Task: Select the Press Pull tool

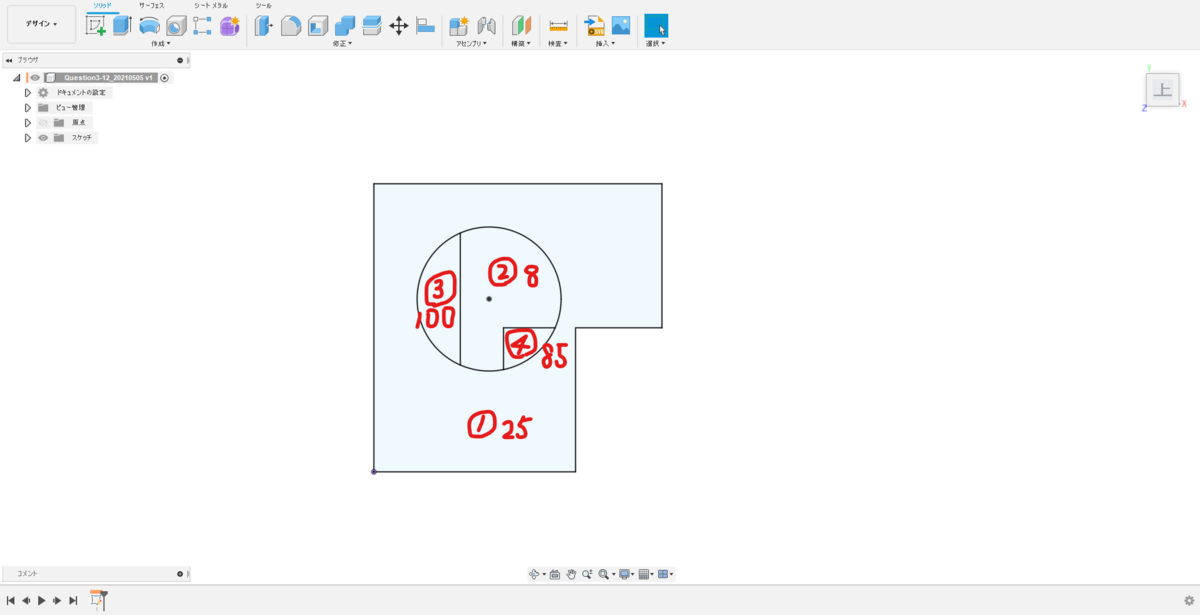Action: pyautogui.click(x=263, y=26)
